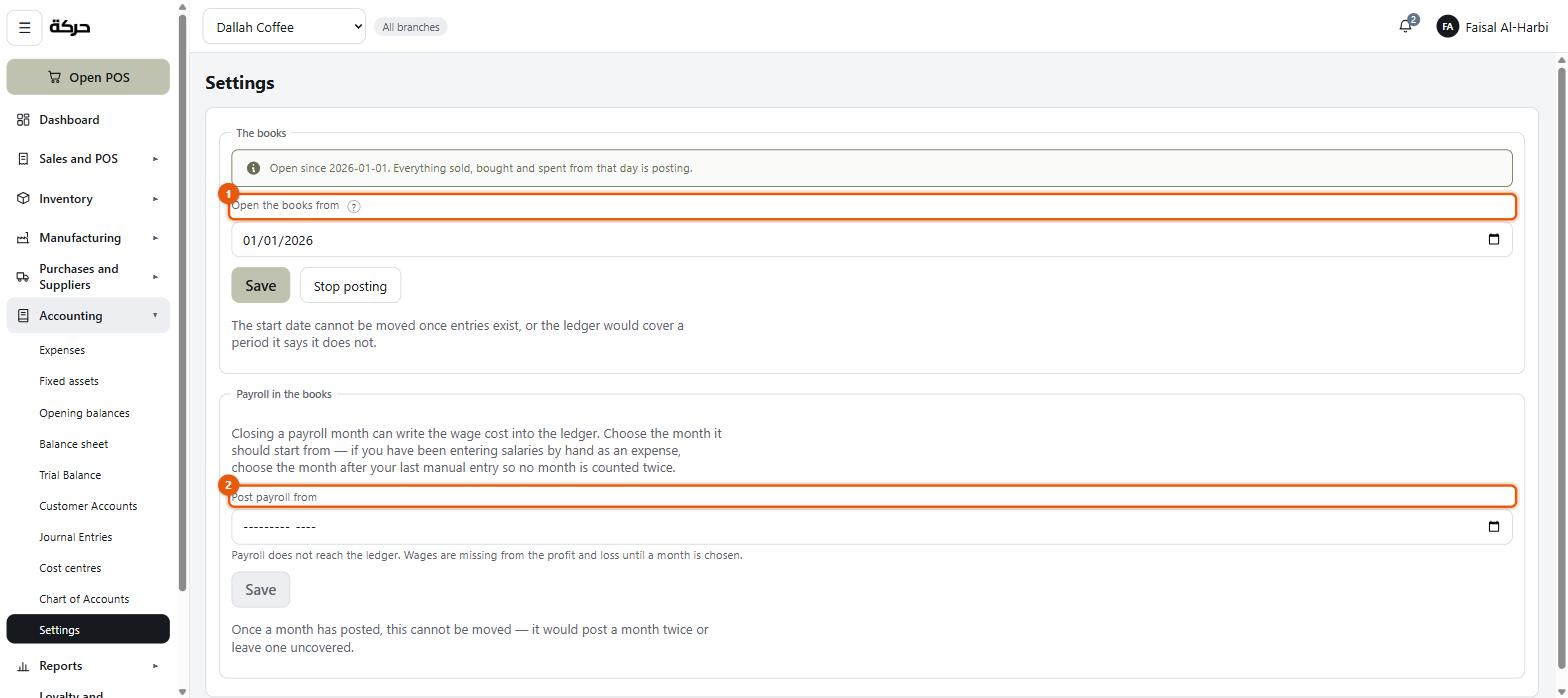Click the Stop posting button
Image resolution: width=1568 pixels, height=698 pixels.
click(x=350, y=285)
